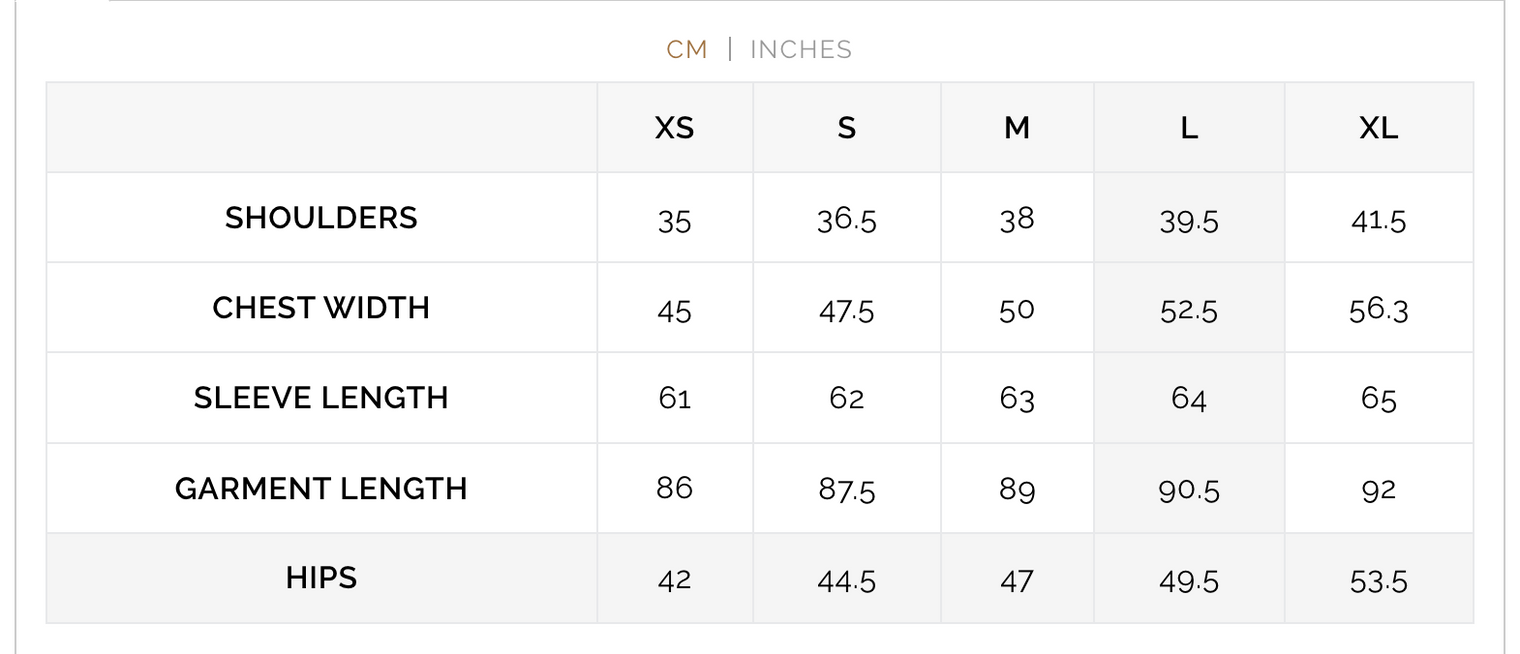
Task: Highlight the L size column header
Action: pos(1188,128)
